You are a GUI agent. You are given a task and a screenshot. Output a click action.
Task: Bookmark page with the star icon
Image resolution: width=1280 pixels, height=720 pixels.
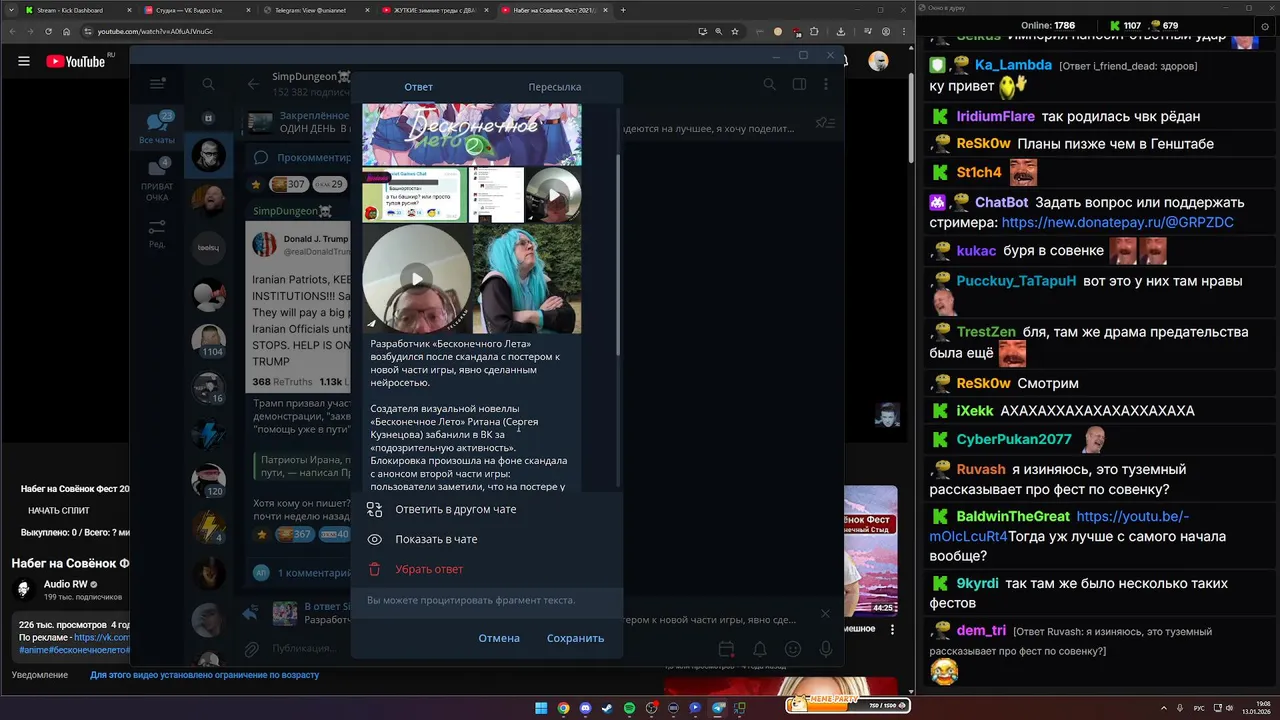coord(735,31)
